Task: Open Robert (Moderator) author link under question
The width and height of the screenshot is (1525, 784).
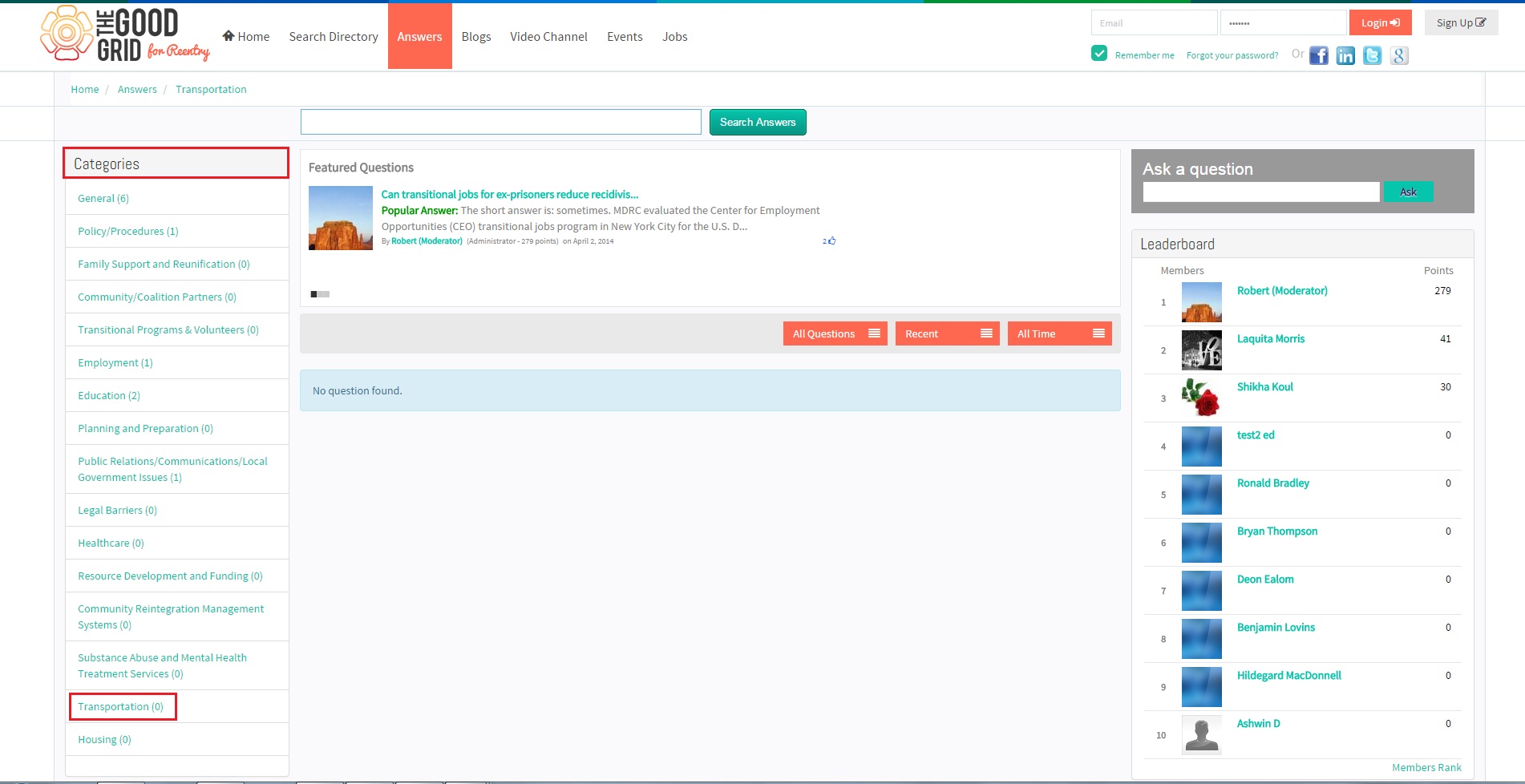Action: [x=427, y=240]
